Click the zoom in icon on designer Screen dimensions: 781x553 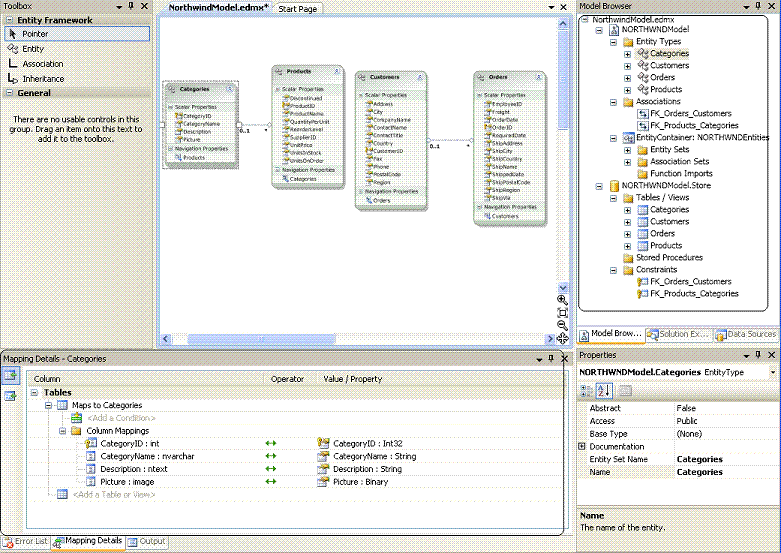[562, 300]
